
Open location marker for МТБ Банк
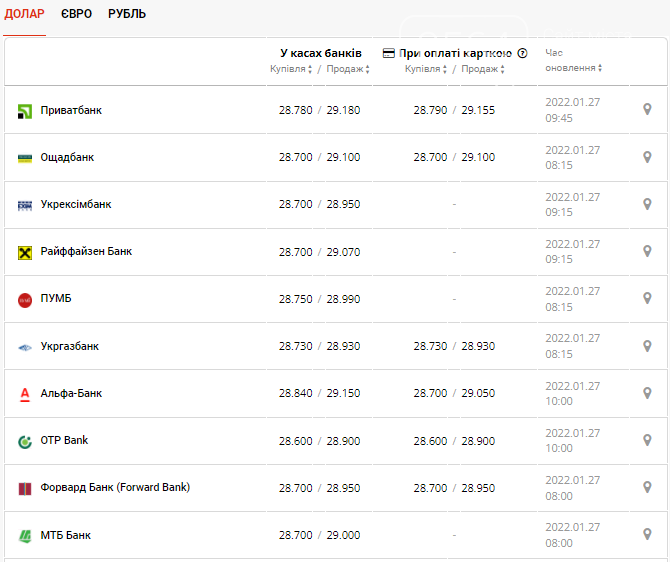click(647, 534)
